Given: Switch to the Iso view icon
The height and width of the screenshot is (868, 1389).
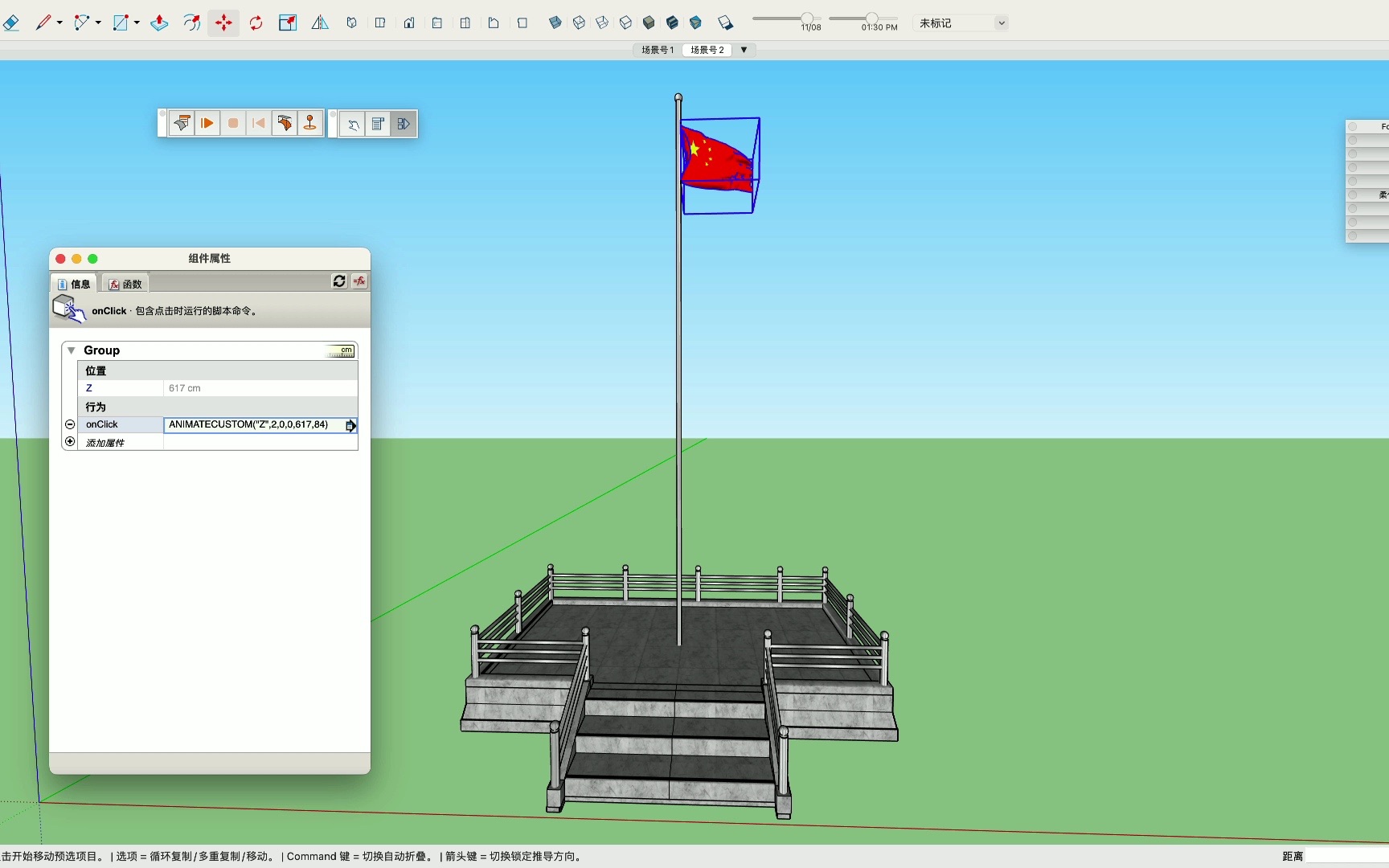Looking at the screenshot, I should [351, 23].
